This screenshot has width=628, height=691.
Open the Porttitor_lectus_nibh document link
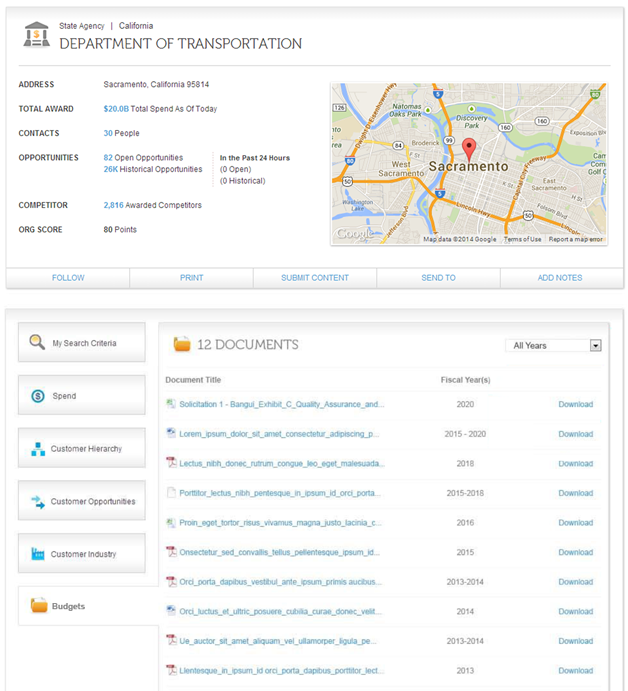(x=280, y=493)
